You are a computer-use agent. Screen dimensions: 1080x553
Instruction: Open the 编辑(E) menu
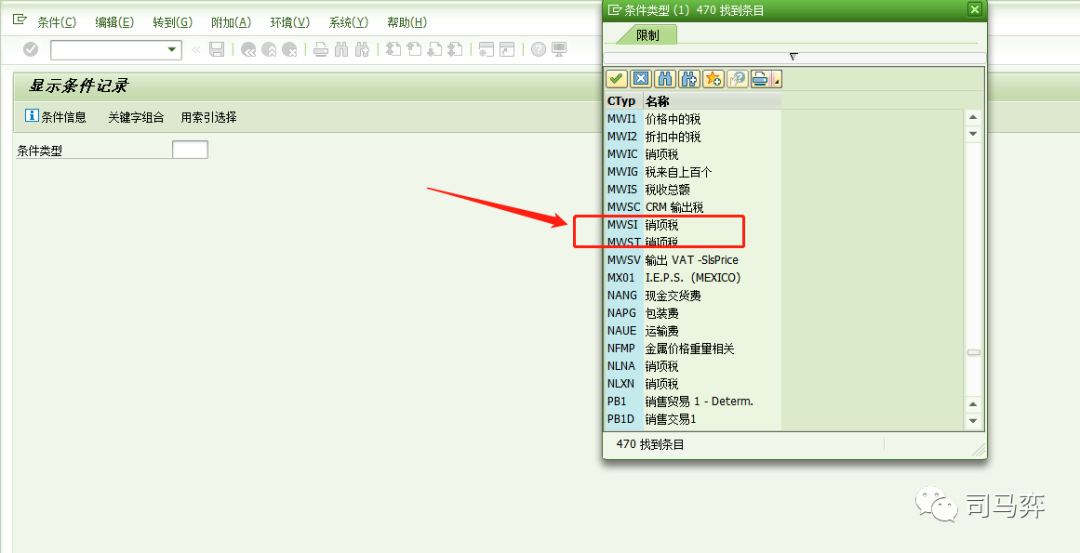click(114, 23)
